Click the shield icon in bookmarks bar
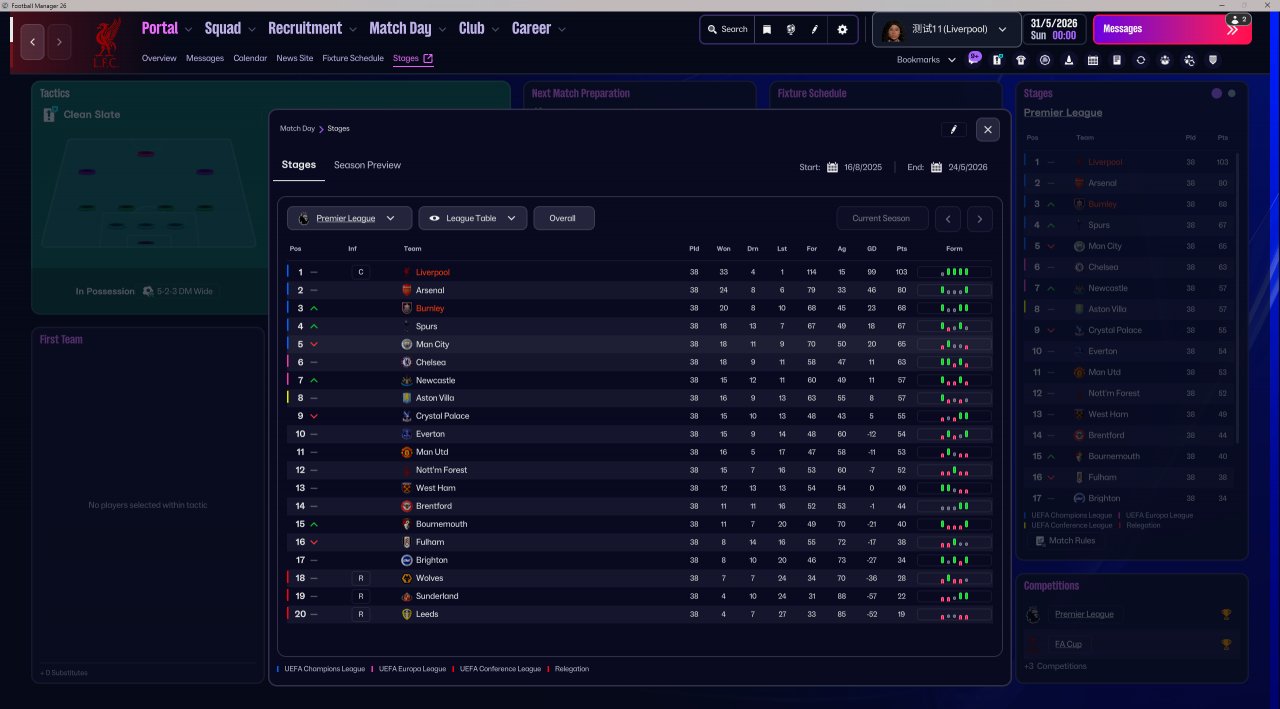1280x709 pixels. [x=1213, y=60]
